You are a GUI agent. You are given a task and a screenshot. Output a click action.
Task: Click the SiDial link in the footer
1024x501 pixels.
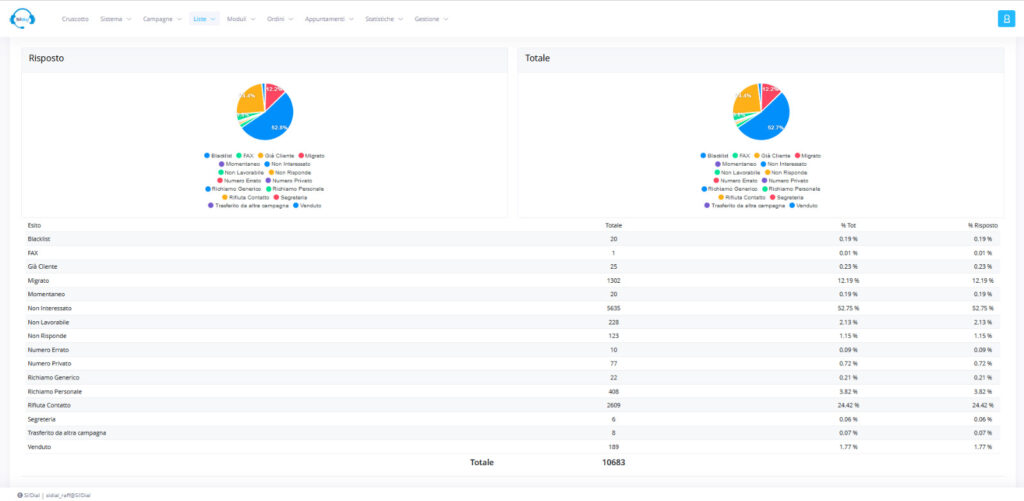coord(33,495)
